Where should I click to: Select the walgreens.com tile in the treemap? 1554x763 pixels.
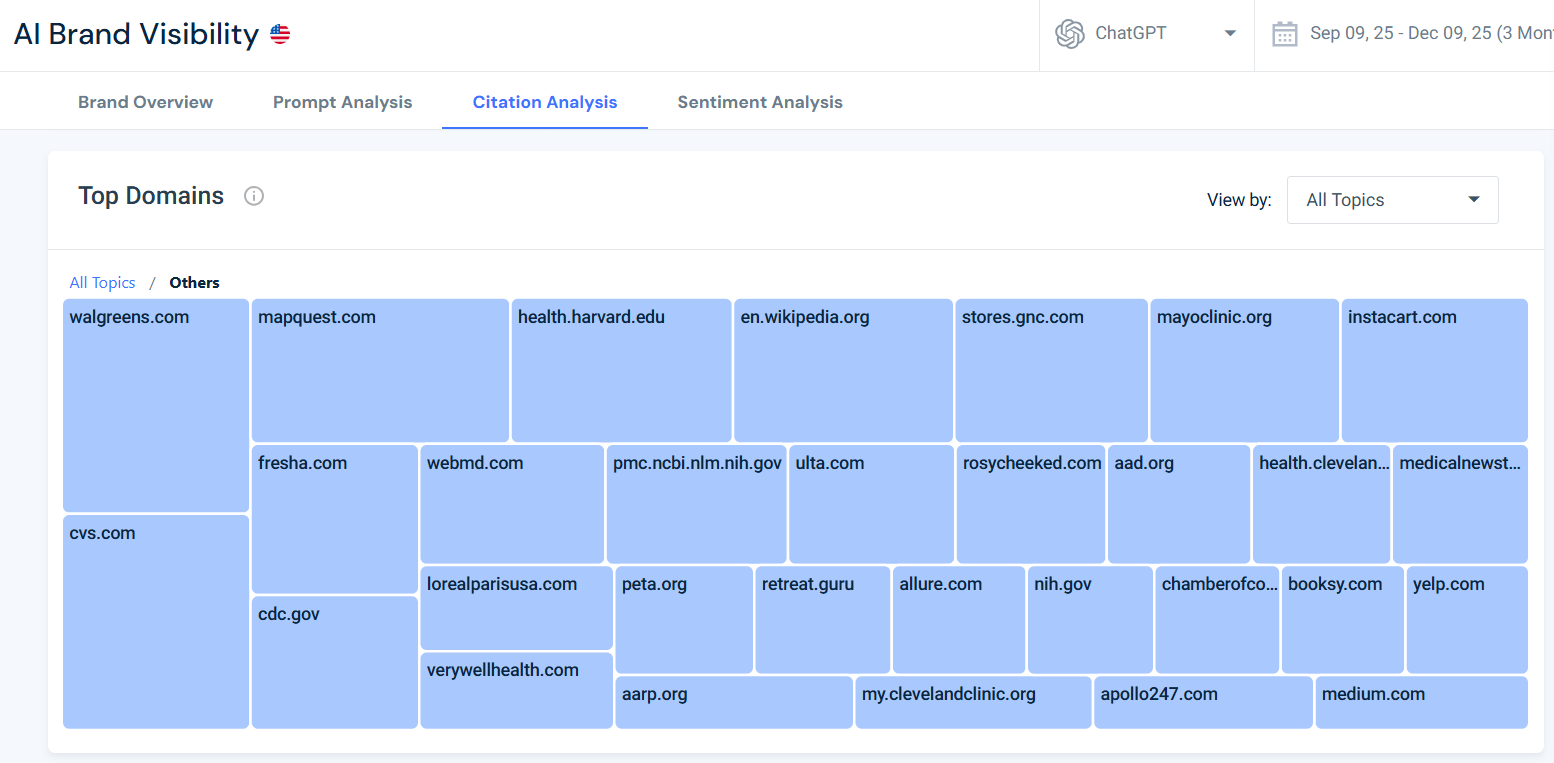click(x=155, y=405)
